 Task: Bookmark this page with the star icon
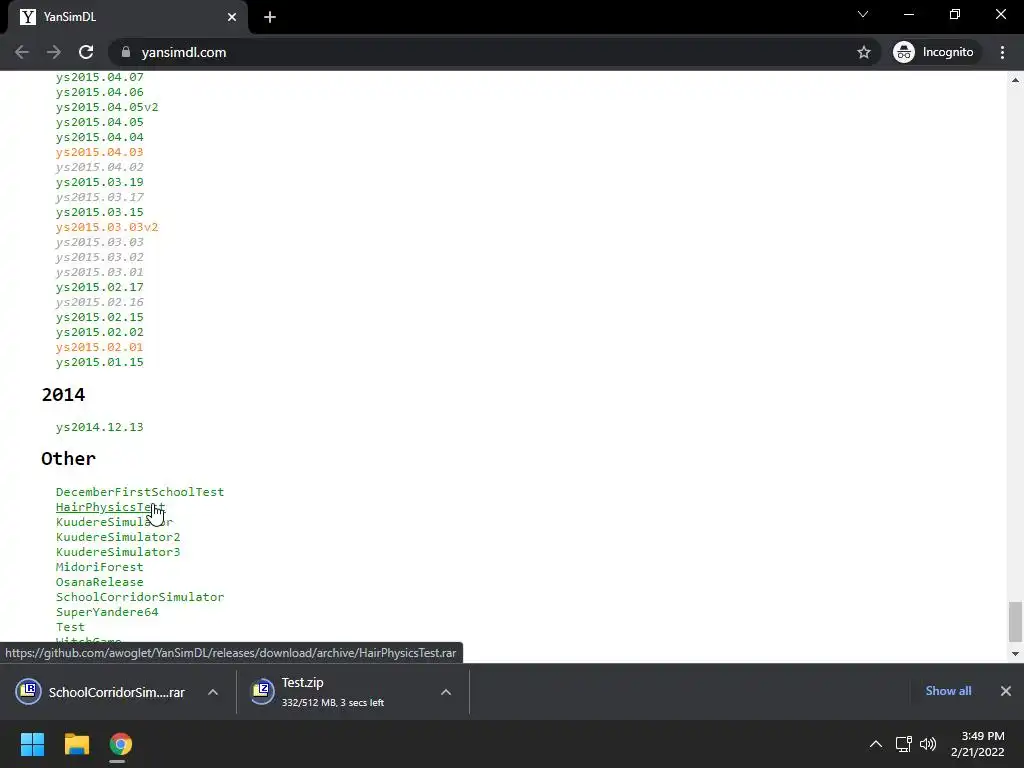(863, 52)
